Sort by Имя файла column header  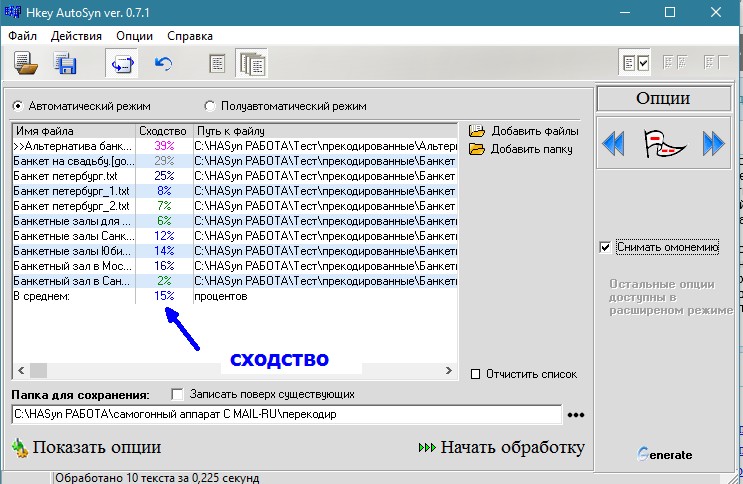click(x=74, y=131)
